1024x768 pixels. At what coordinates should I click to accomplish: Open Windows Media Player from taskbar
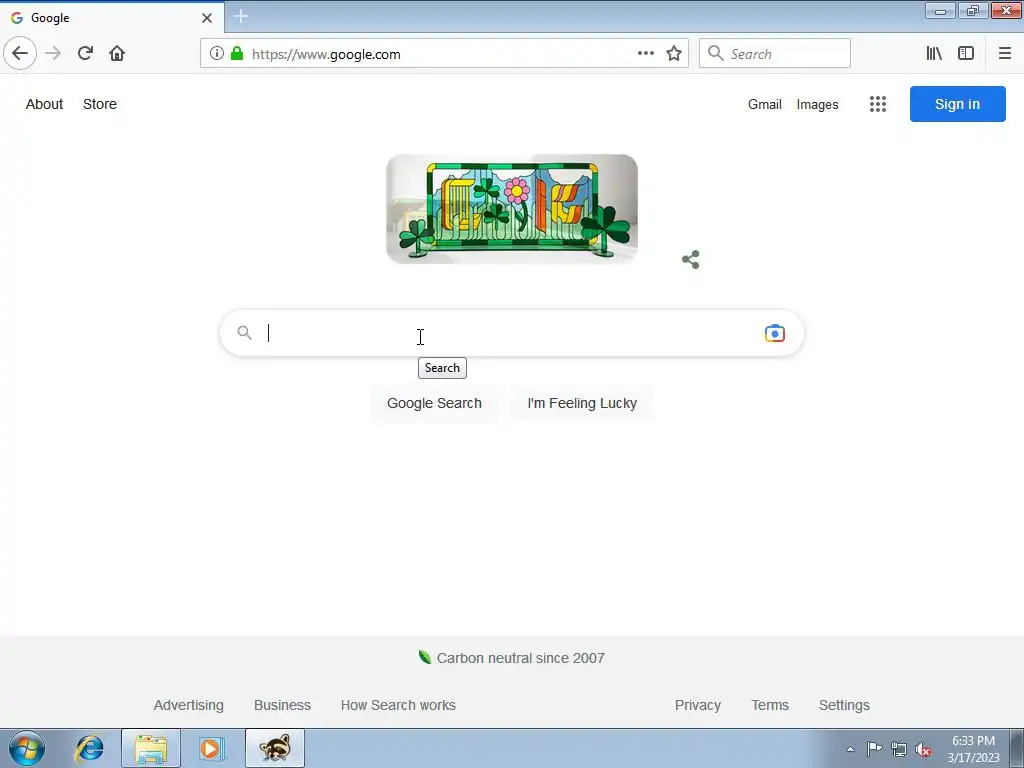coord(211,748)
